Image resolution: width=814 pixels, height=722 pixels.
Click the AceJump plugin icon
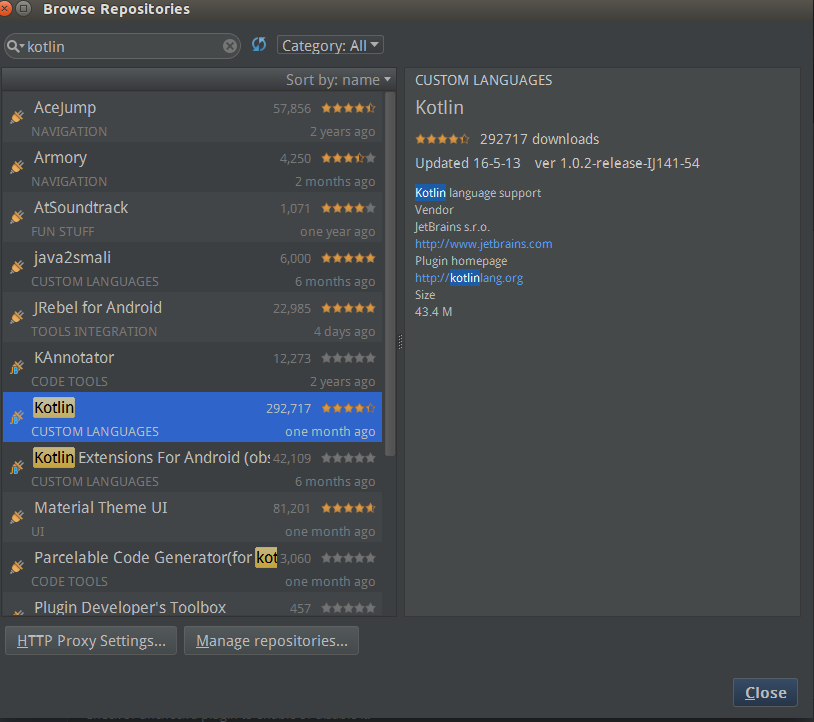[x=17, y=117]
